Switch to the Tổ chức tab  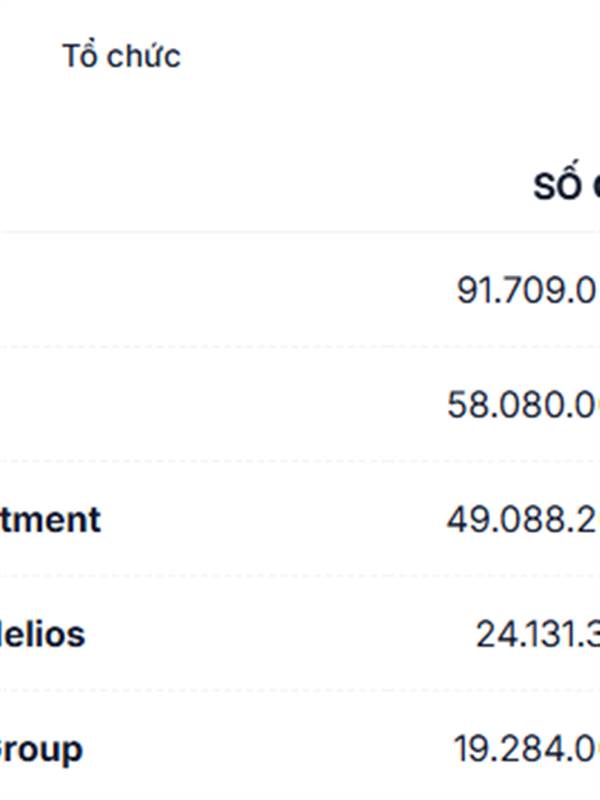tap(121, 56)
